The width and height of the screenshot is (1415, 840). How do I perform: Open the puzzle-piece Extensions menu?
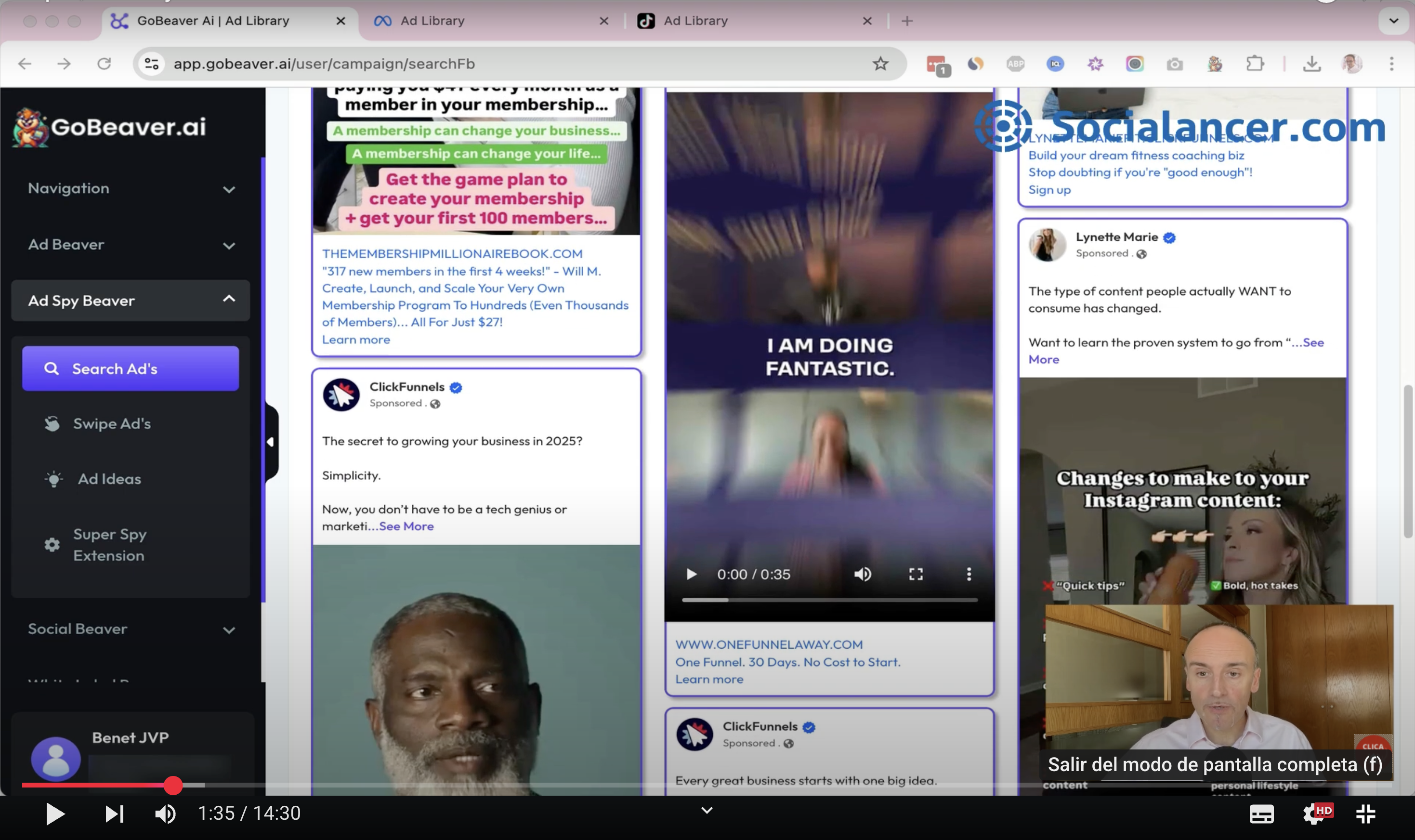[x=1255, y=64]
